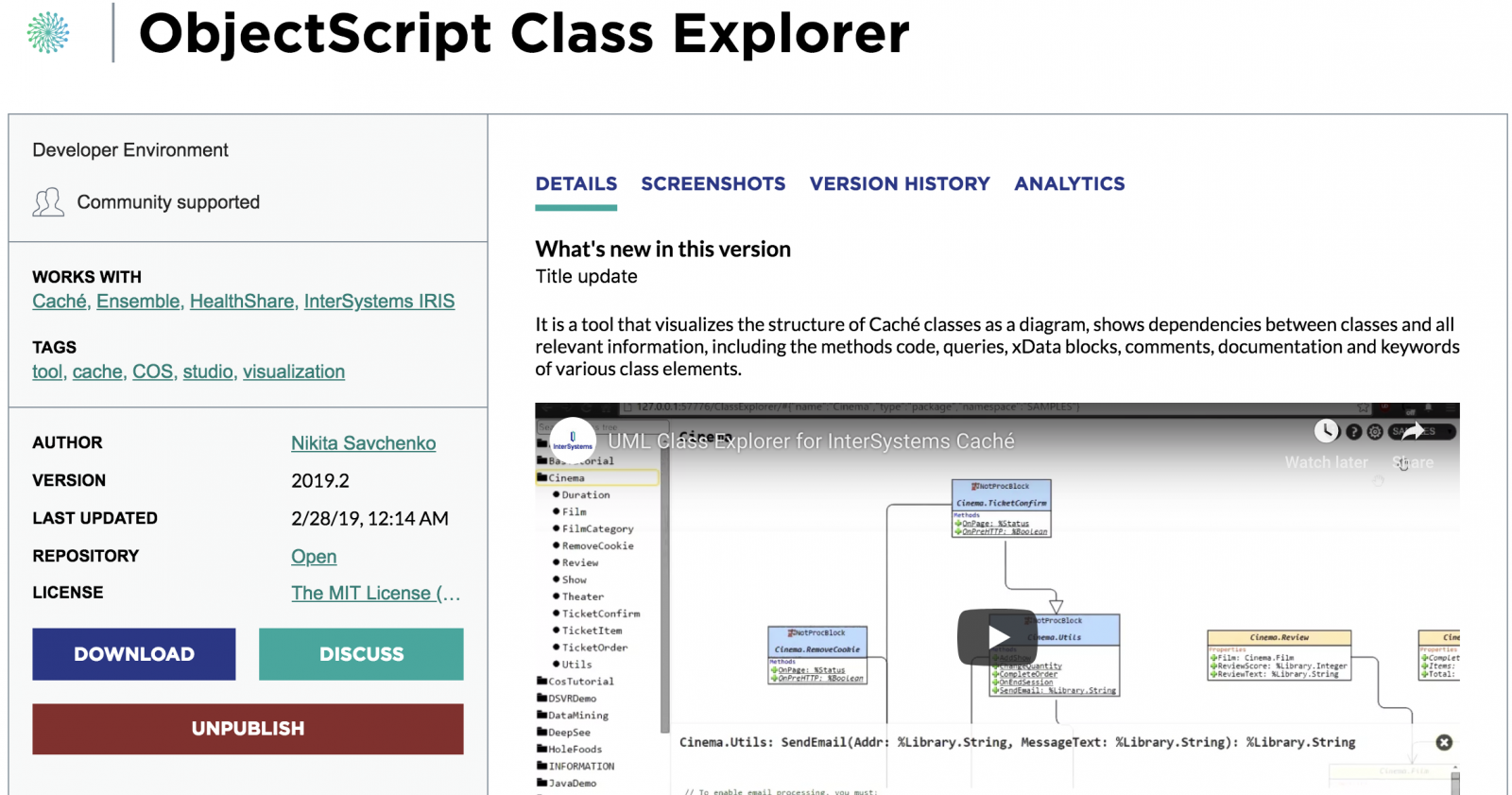The image size is (1512, 795).
Task: Select the Cinema package in video tree
Action: (597, 478)
